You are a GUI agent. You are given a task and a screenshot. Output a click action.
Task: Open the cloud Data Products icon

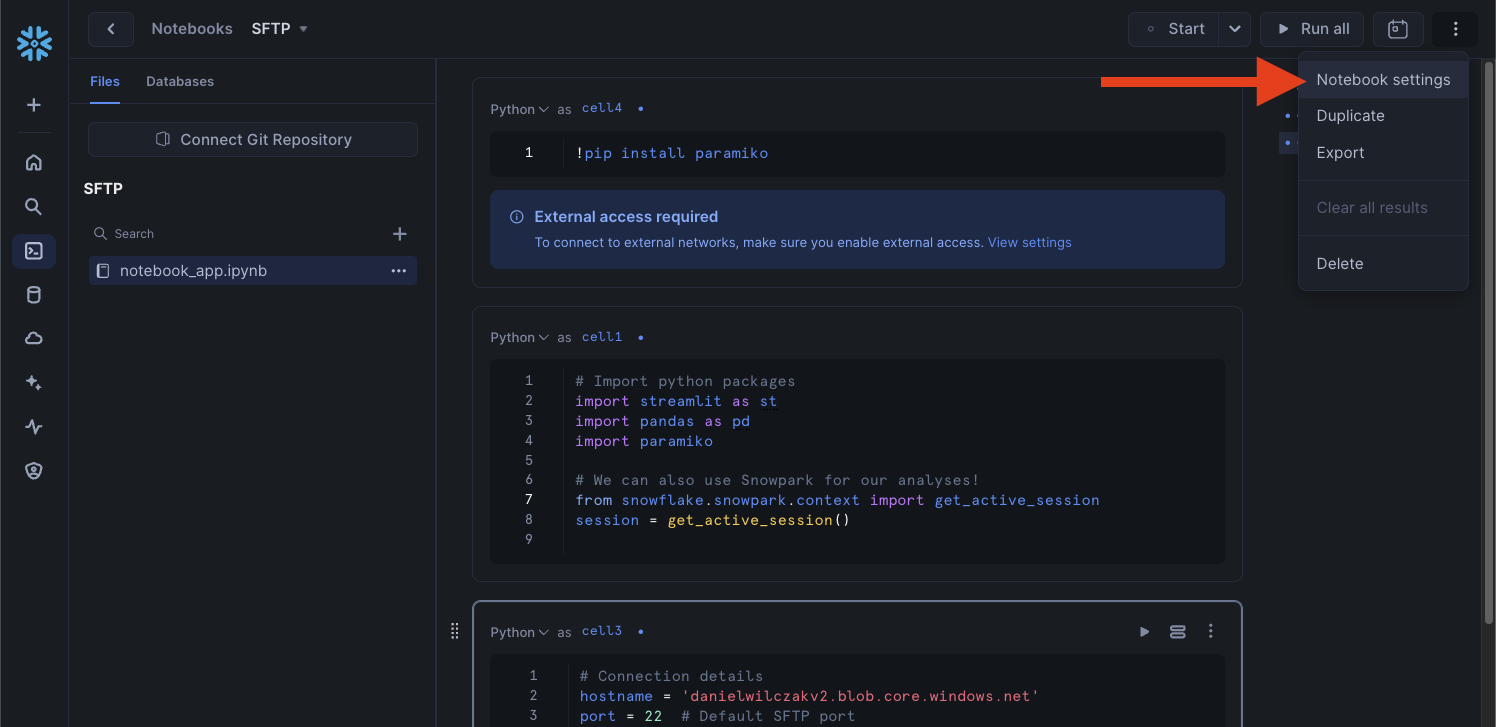coord(34,339)
